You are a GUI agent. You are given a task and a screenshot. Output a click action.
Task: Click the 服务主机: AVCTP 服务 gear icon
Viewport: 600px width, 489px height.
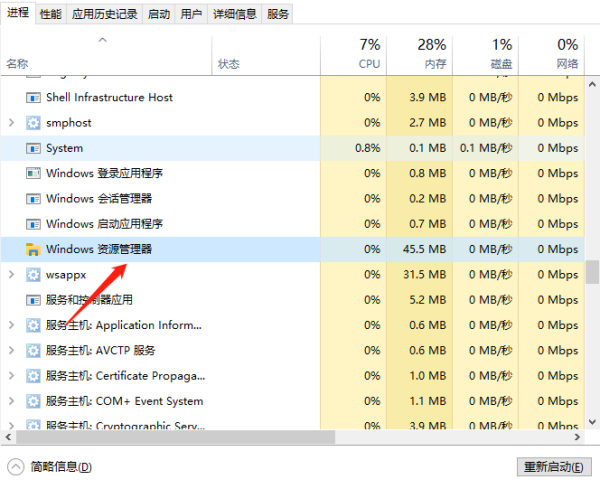(x=33, y=350)
